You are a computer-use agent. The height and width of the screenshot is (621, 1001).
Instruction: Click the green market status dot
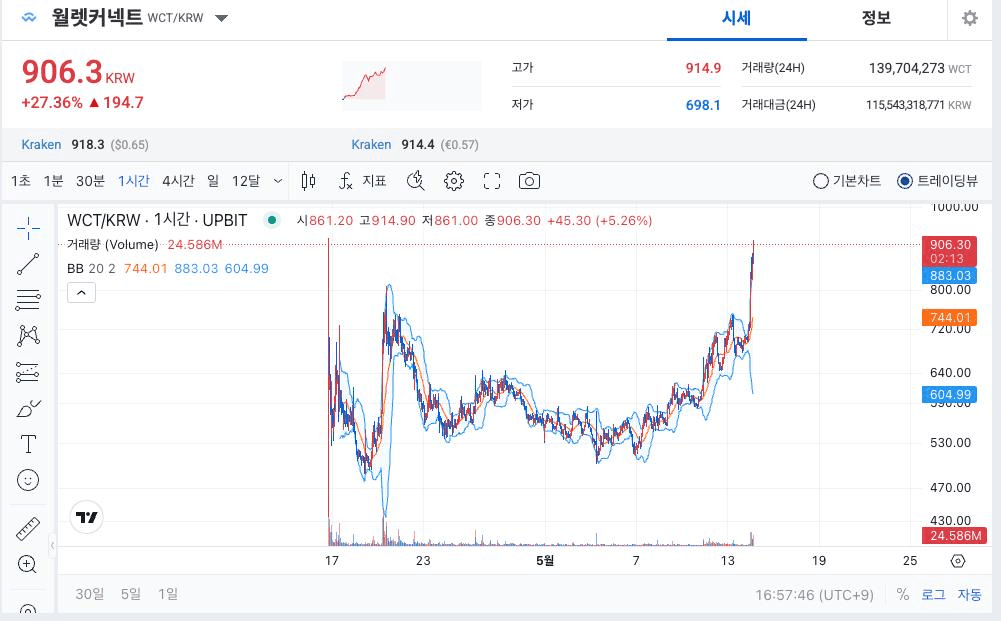272,220
